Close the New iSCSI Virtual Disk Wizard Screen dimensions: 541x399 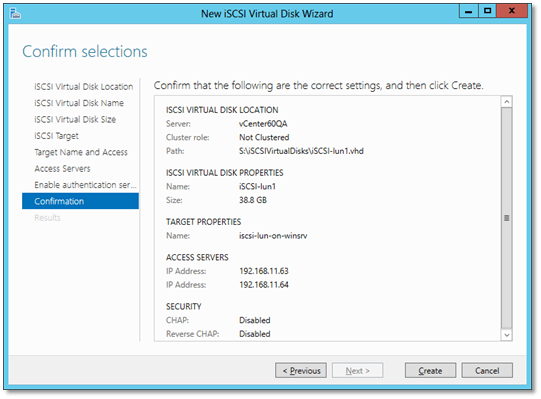coord(512,11)
